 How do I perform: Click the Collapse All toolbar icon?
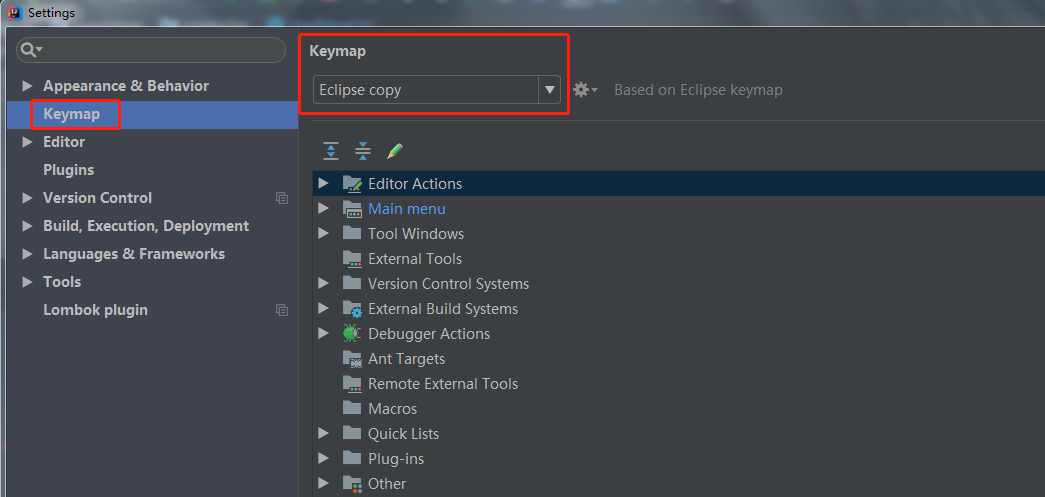tap(363, 151)
